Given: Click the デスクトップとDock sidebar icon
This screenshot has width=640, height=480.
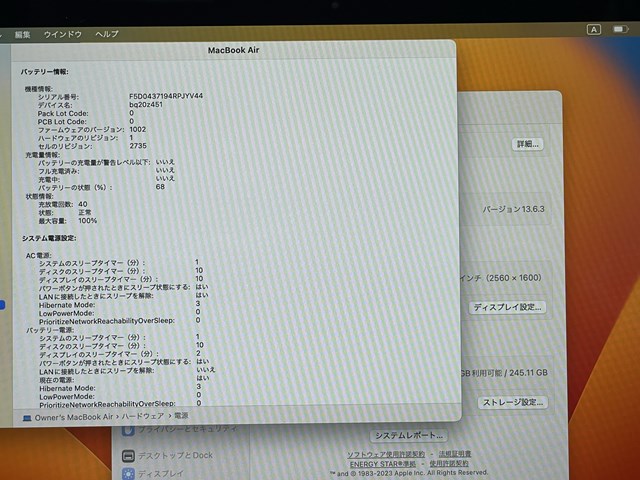Looking at the screenshot, I should (128, 455).
